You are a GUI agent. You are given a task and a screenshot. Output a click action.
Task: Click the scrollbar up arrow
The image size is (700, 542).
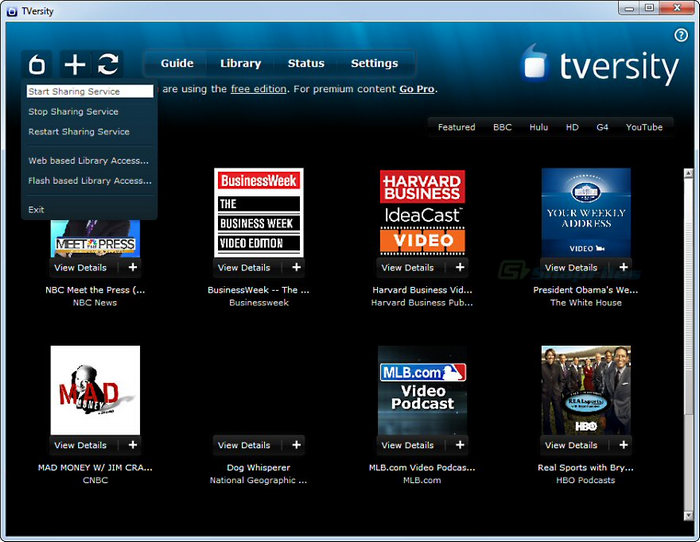tap(688, 173)
